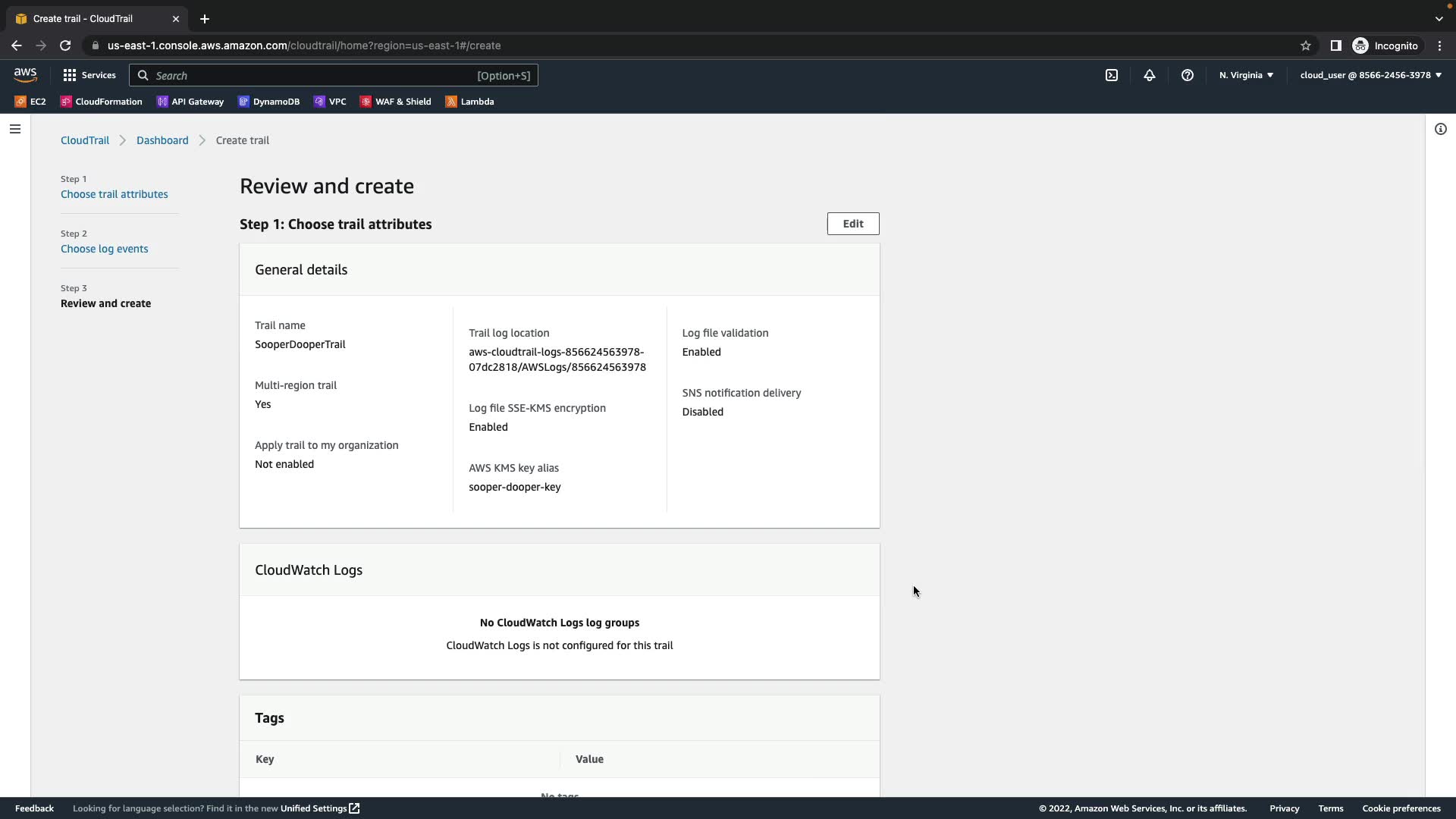Screen dimensions: 1456x819
Task: Open the info panel icon
Action: (x=1440, y=129)
